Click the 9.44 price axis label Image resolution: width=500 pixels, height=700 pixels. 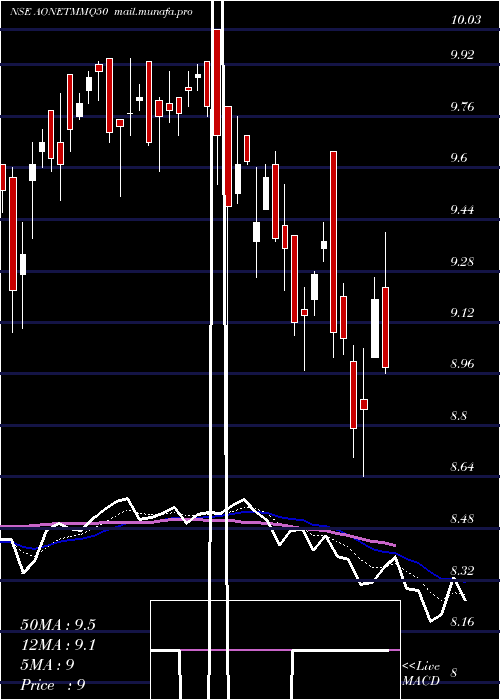pyautogui.click(x=462, y=209)
